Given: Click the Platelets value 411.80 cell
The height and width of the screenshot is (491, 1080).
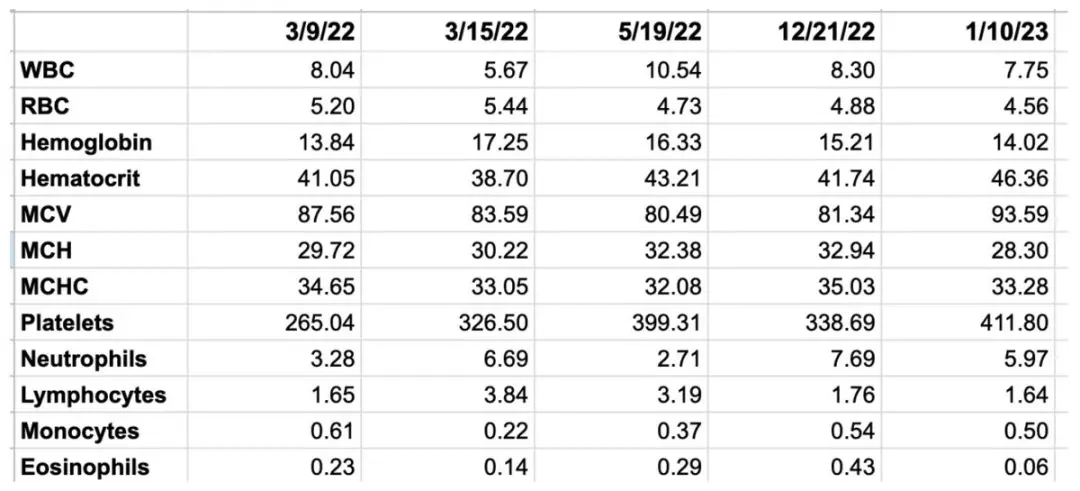Looking at the screenshot, I should (x=967, y=322).
